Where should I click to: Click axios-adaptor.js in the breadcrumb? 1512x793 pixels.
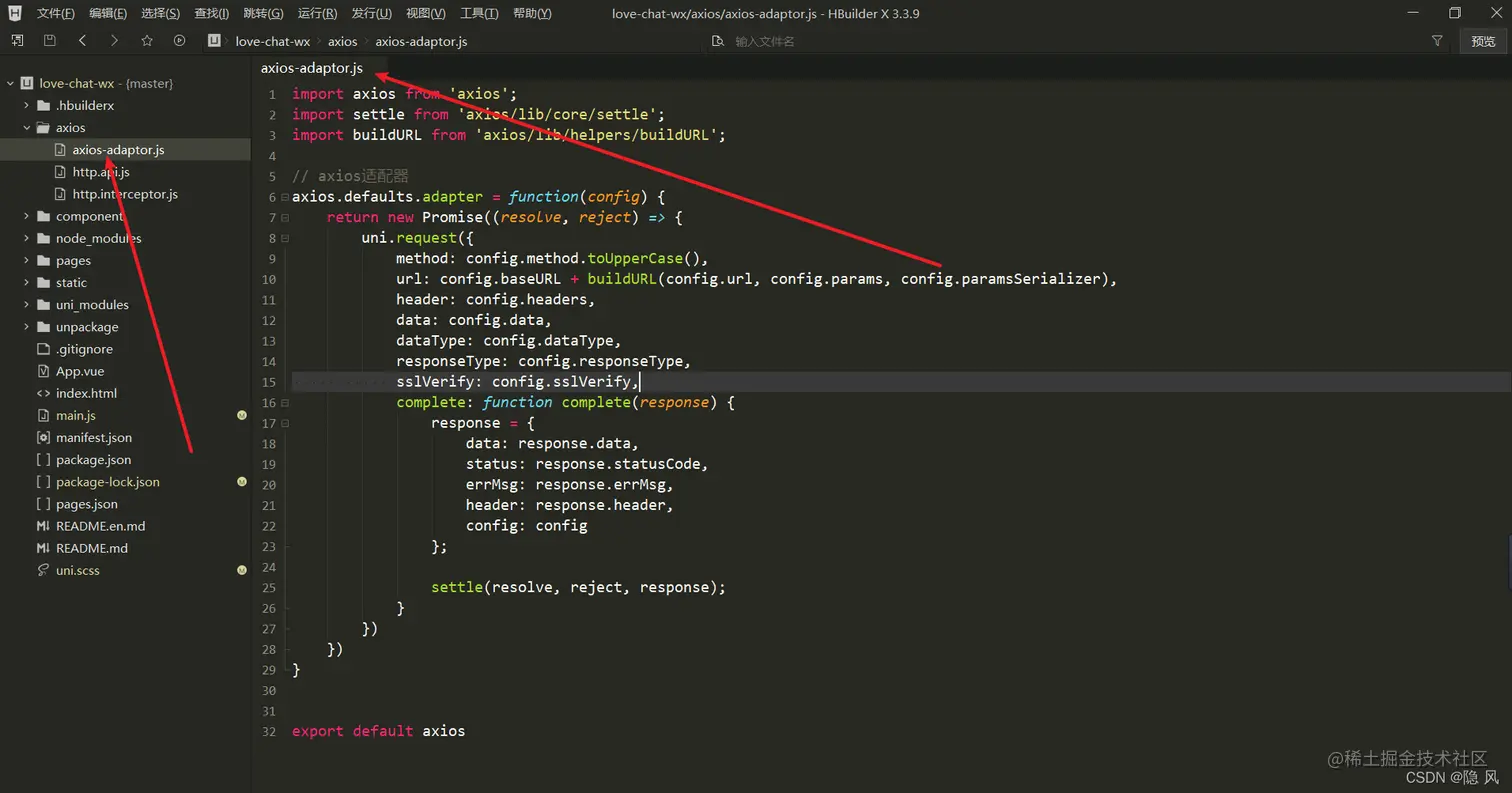click(421, 41)
